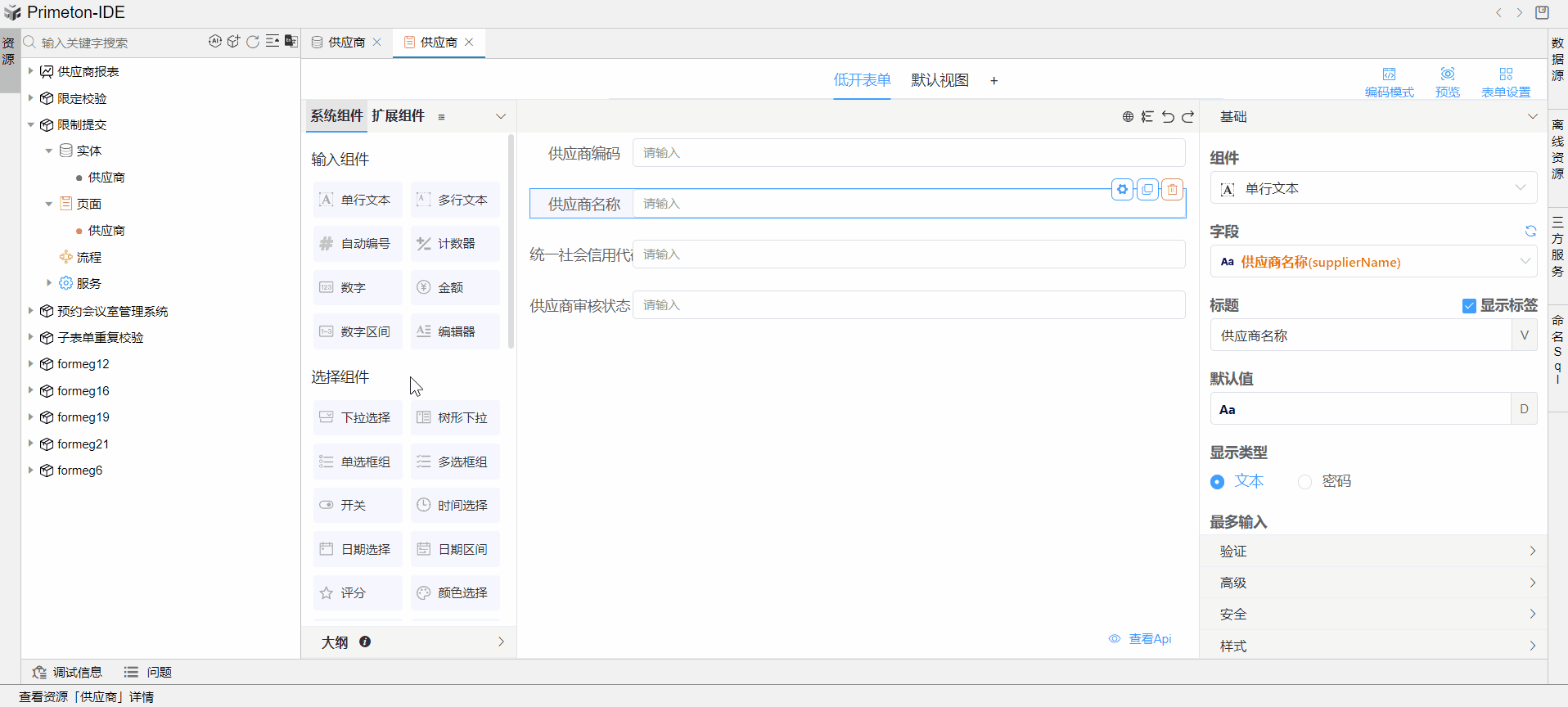The height and width of the screenshot is (707, 1568).
Task: Select the 密码 display type
Action: 1305,482
